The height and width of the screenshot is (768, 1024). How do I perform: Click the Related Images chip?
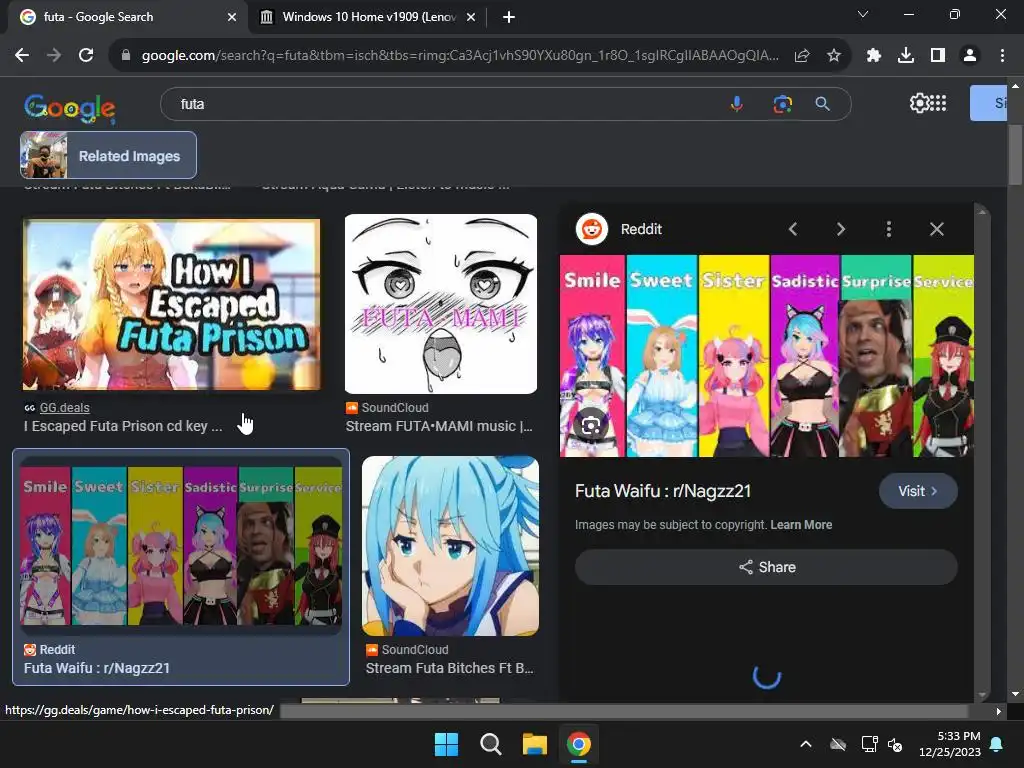click(108, 155)
